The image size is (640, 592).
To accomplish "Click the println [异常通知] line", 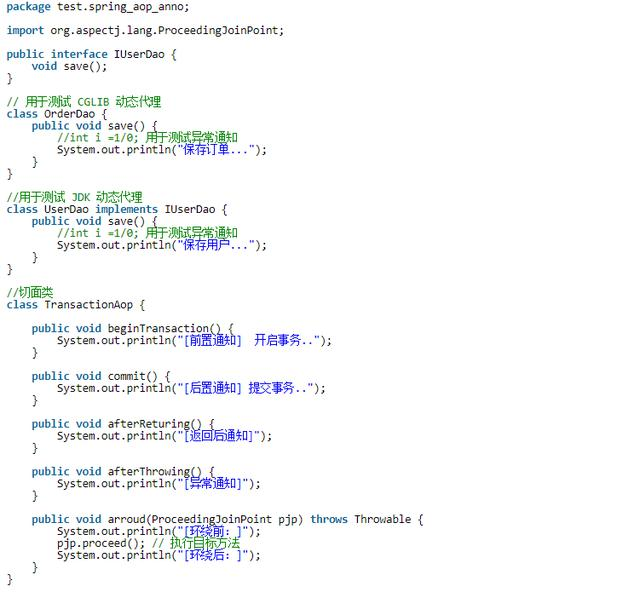I will 159,484.
